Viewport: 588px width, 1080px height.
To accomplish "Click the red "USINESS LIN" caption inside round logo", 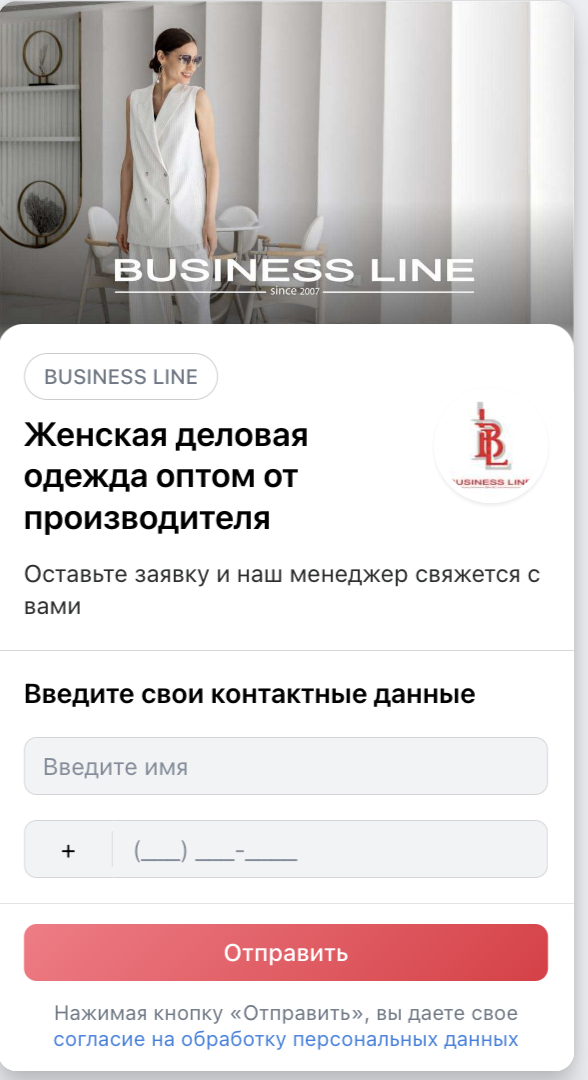I will click(491, 482).
